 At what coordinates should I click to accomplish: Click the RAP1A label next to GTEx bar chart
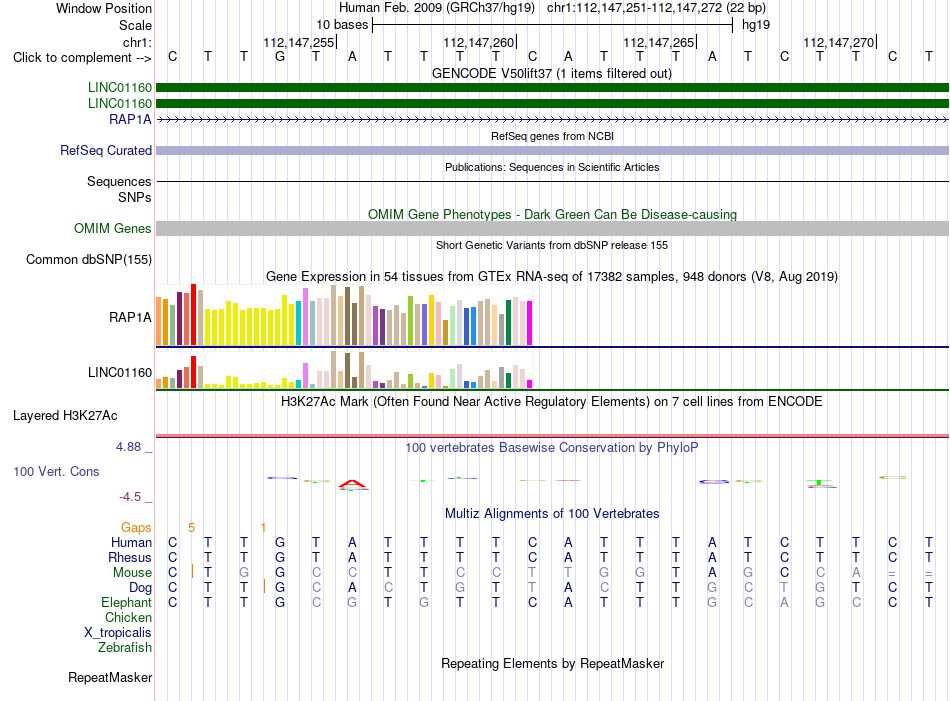130,317
